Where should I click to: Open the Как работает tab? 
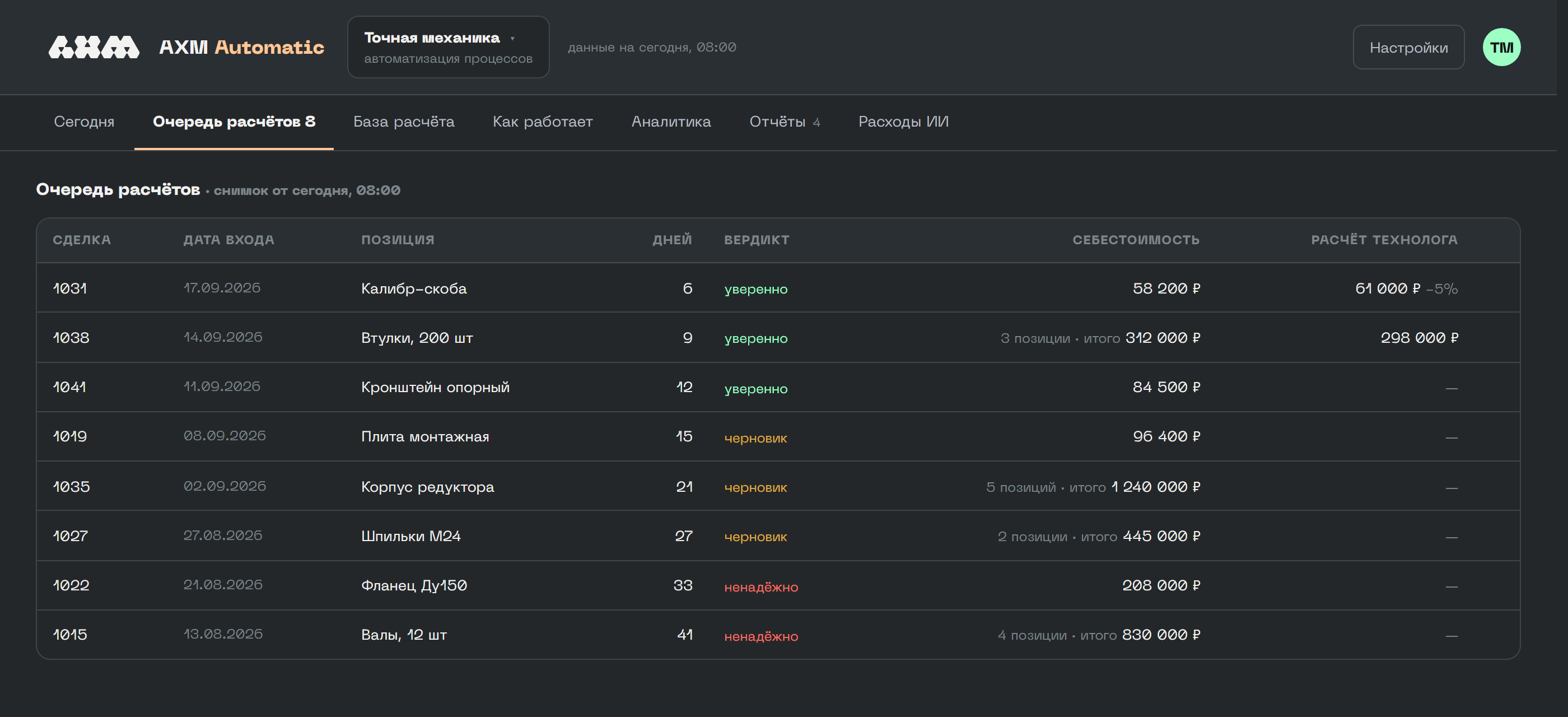point(542,122)
